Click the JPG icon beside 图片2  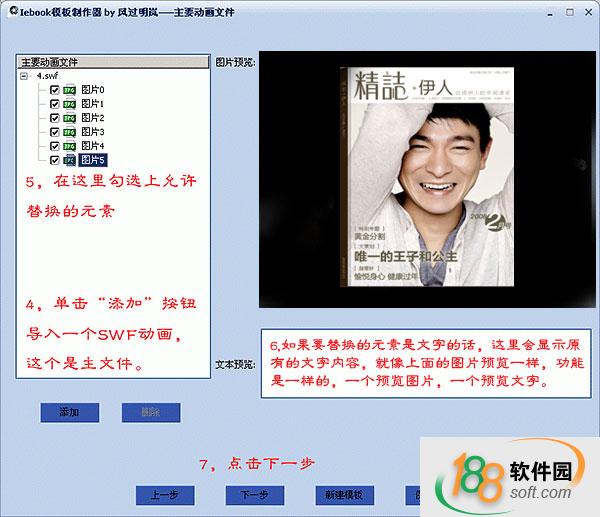click(69, 118)
